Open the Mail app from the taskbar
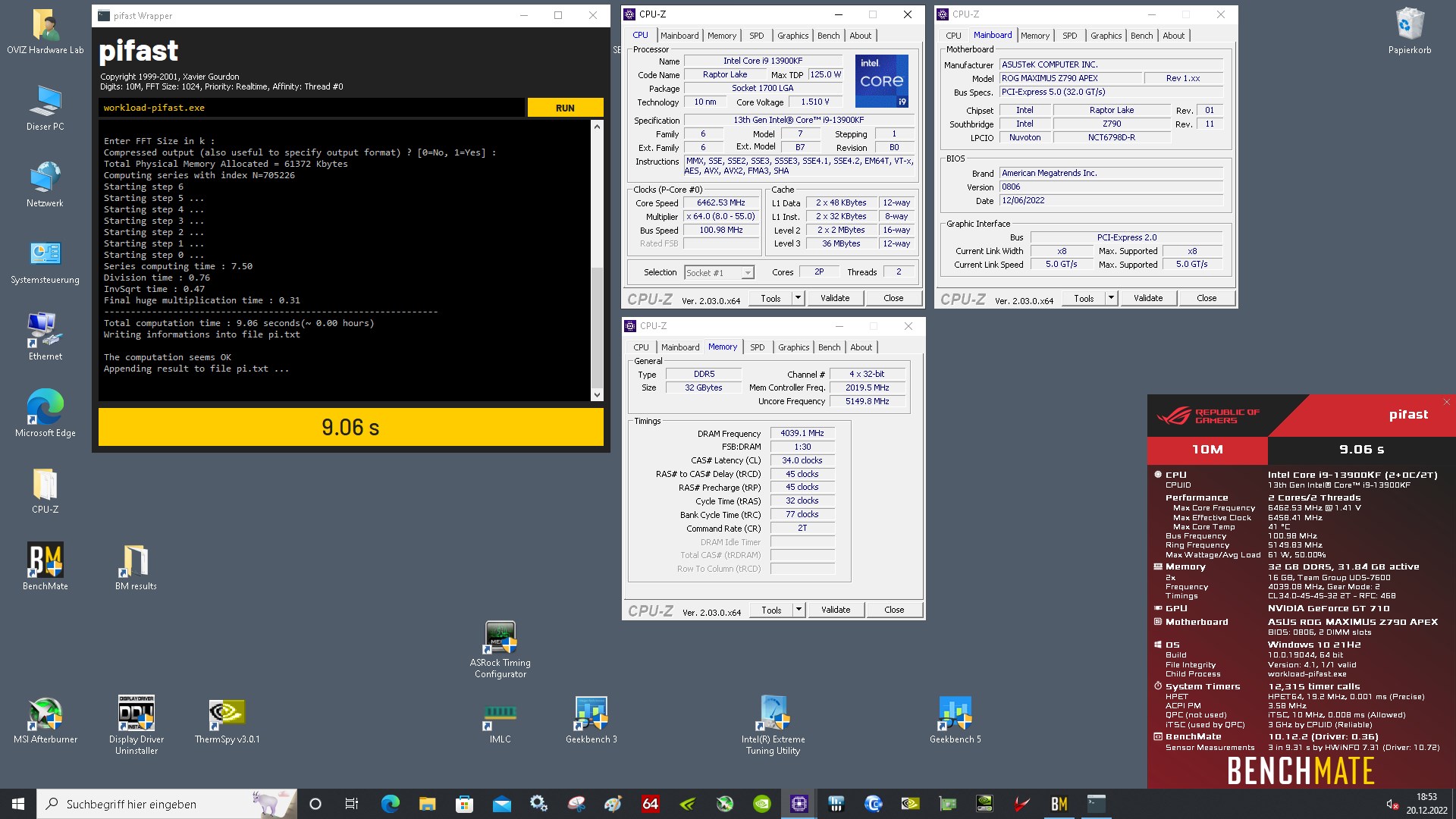 click(x=501, y=804)
